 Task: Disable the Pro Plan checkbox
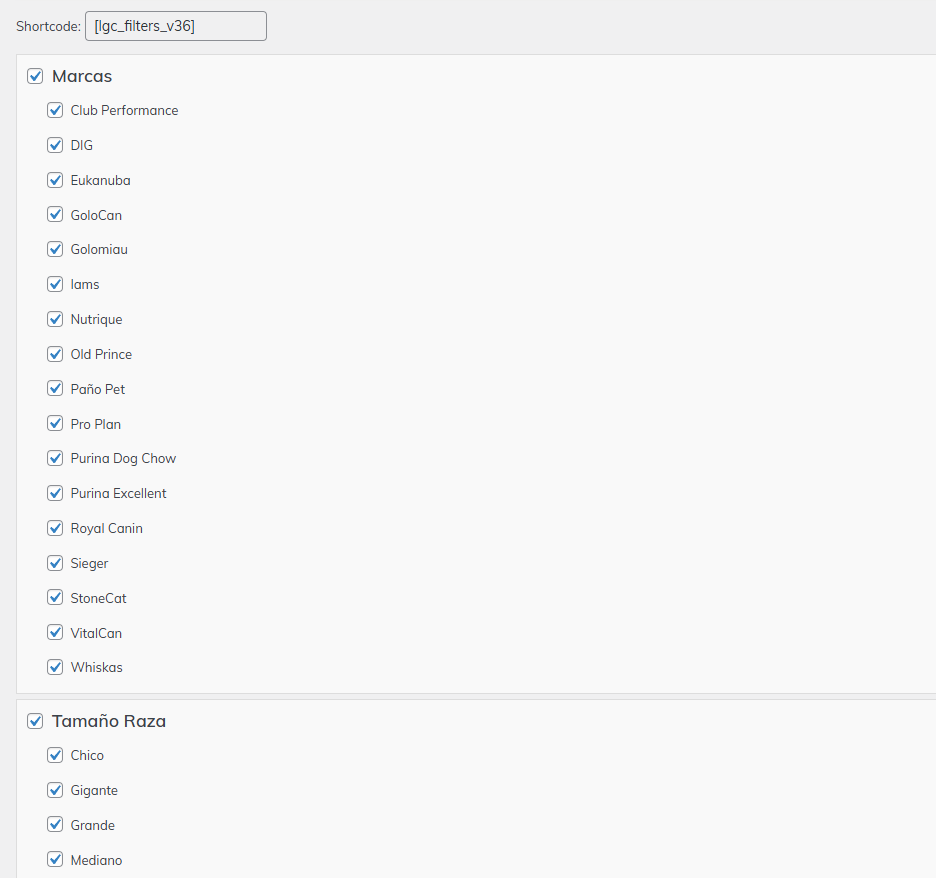[55, 424]
